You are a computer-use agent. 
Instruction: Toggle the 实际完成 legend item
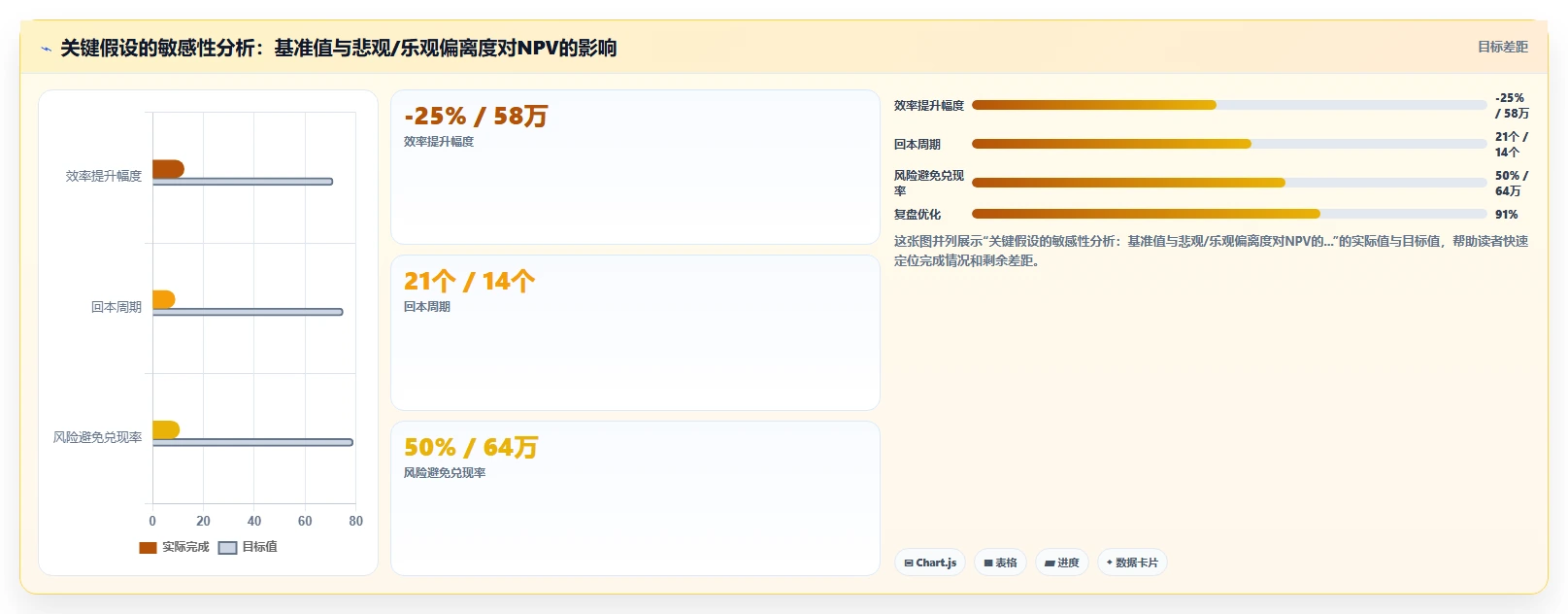pos(175,547)
